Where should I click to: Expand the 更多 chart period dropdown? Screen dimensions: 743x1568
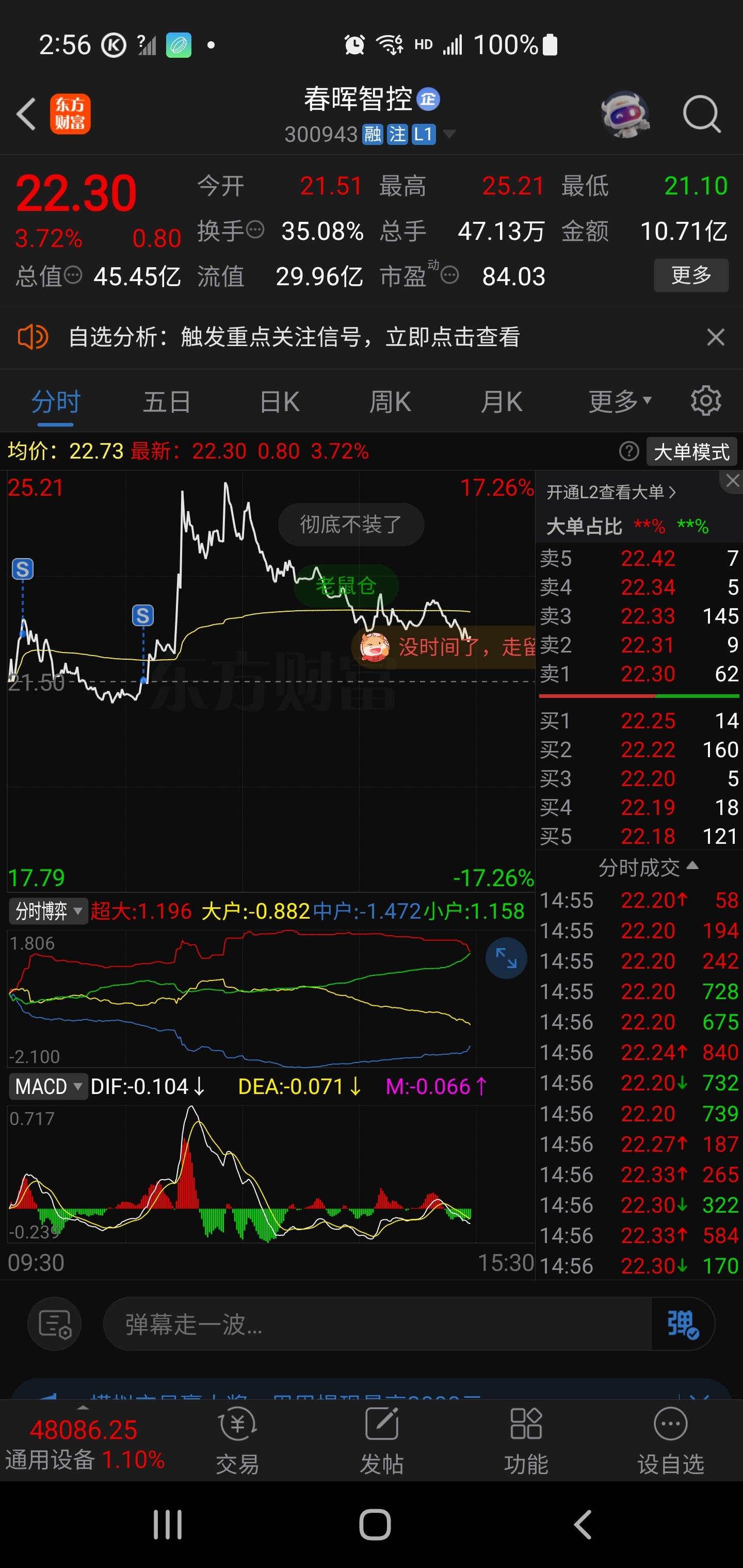click(620, 402)
